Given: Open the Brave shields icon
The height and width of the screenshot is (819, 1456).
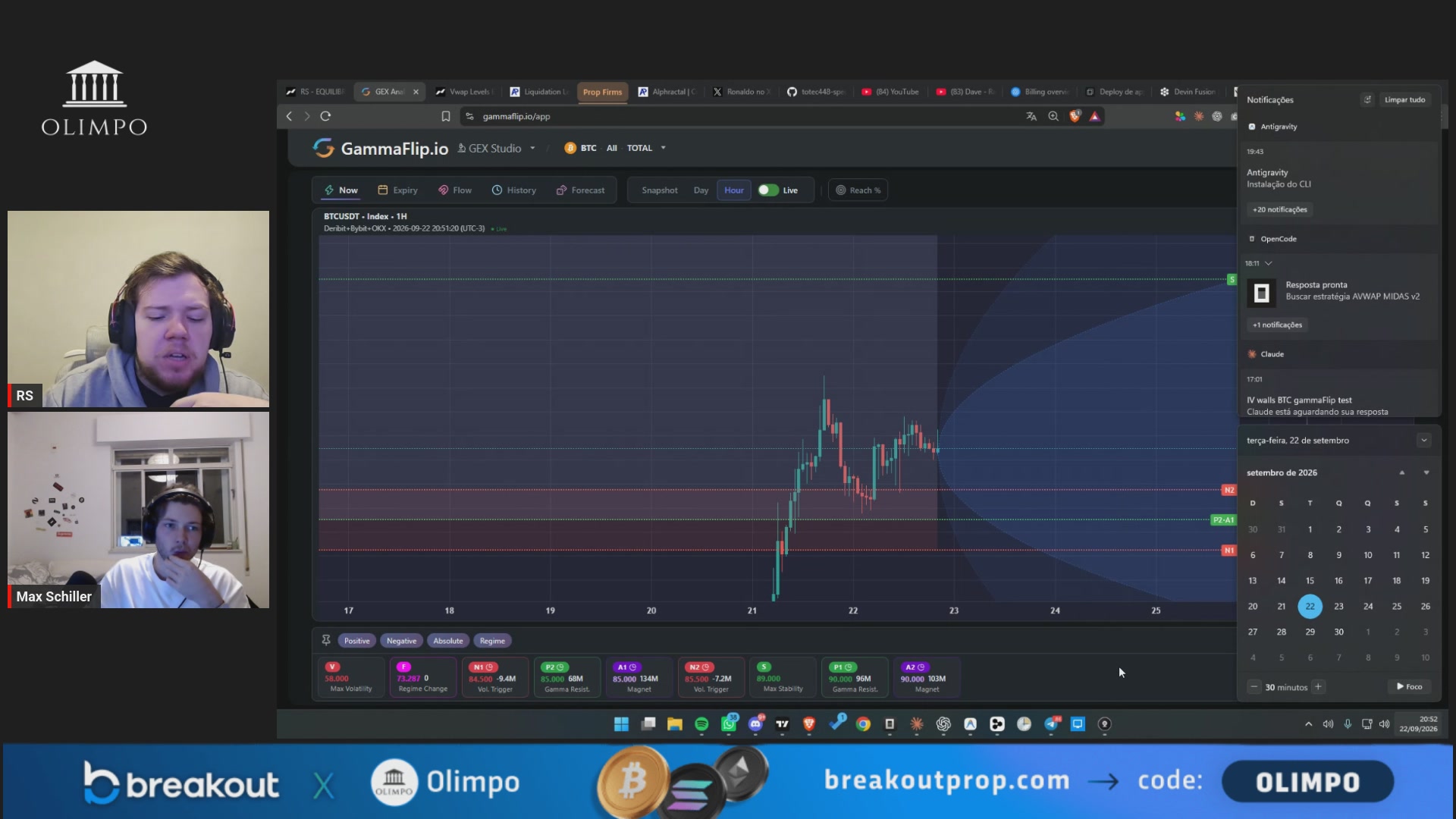Looking at the screenshot, I should point(1075,116).
